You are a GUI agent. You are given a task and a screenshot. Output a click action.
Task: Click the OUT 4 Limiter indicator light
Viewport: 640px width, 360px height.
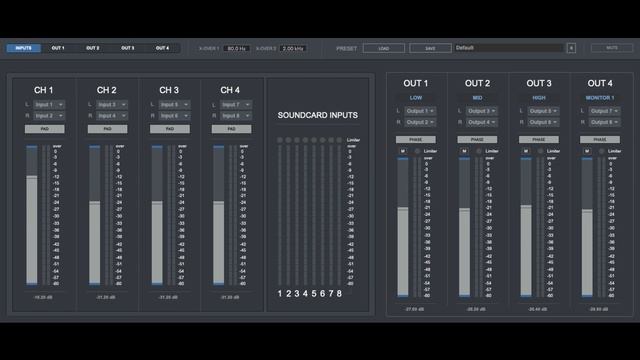(602, 151)
